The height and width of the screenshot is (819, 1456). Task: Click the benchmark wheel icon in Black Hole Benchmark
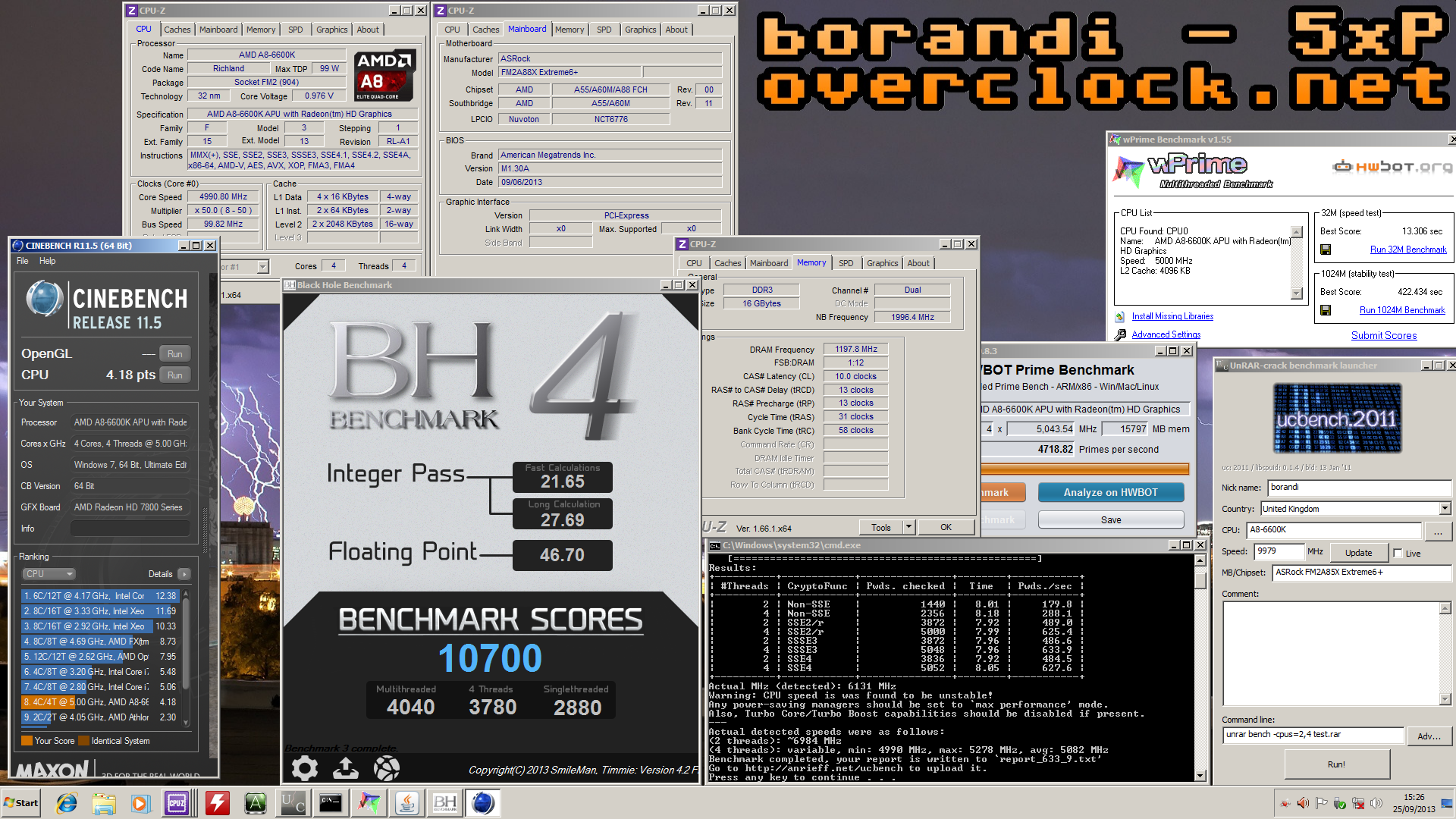click(x=387, y=768)
